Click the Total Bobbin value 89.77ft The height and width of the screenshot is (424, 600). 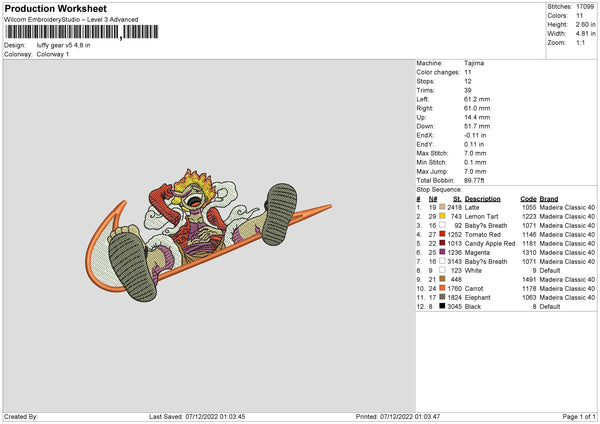click(x=474, y=180)
